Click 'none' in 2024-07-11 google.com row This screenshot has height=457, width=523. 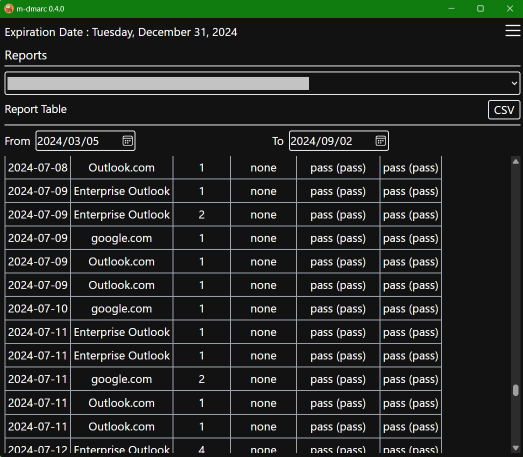click(263, 379)
